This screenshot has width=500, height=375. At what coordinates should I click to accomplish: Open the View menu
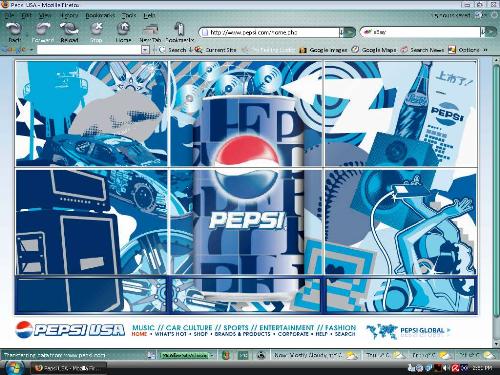click(x=45, y=15)
